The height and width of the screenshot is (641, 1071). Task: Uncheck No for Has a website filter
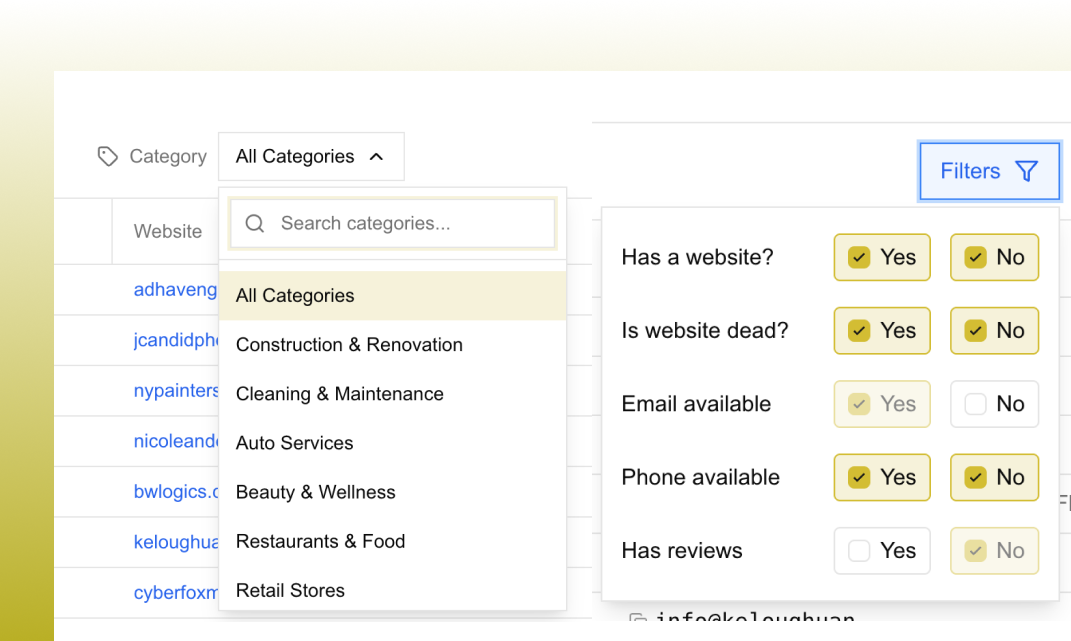(994, 257)
